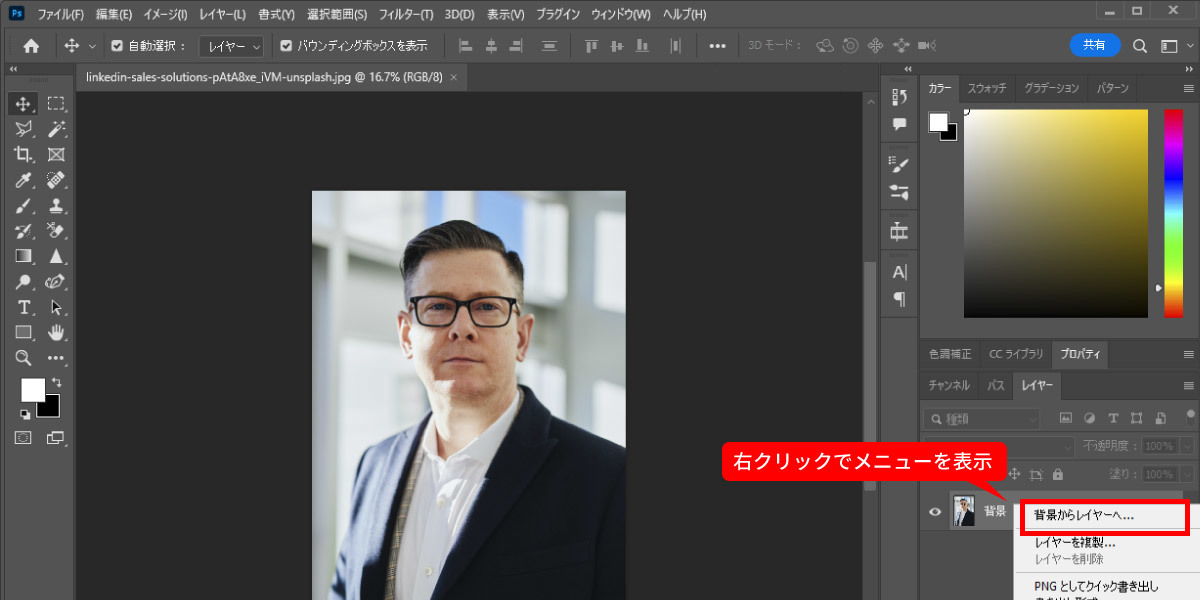Toggle Quick Mask mode icon

point(24,437)
